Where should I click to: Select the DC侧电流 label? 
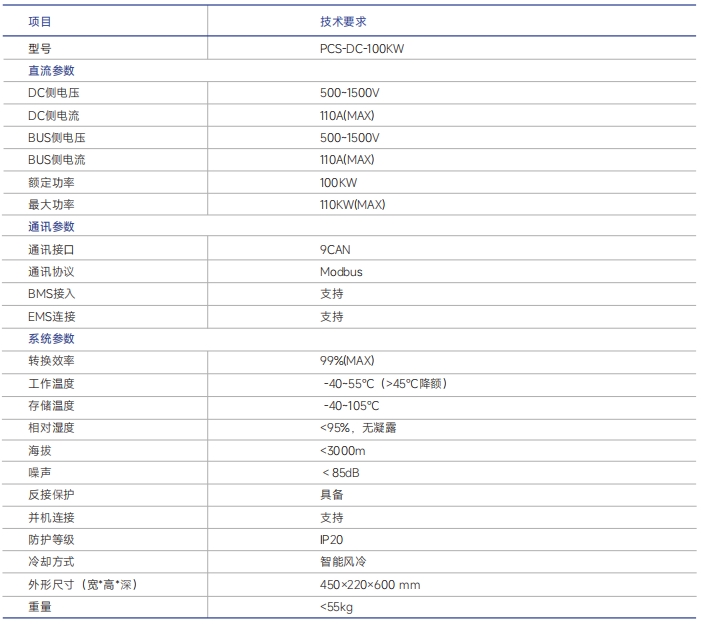point(54,115)
